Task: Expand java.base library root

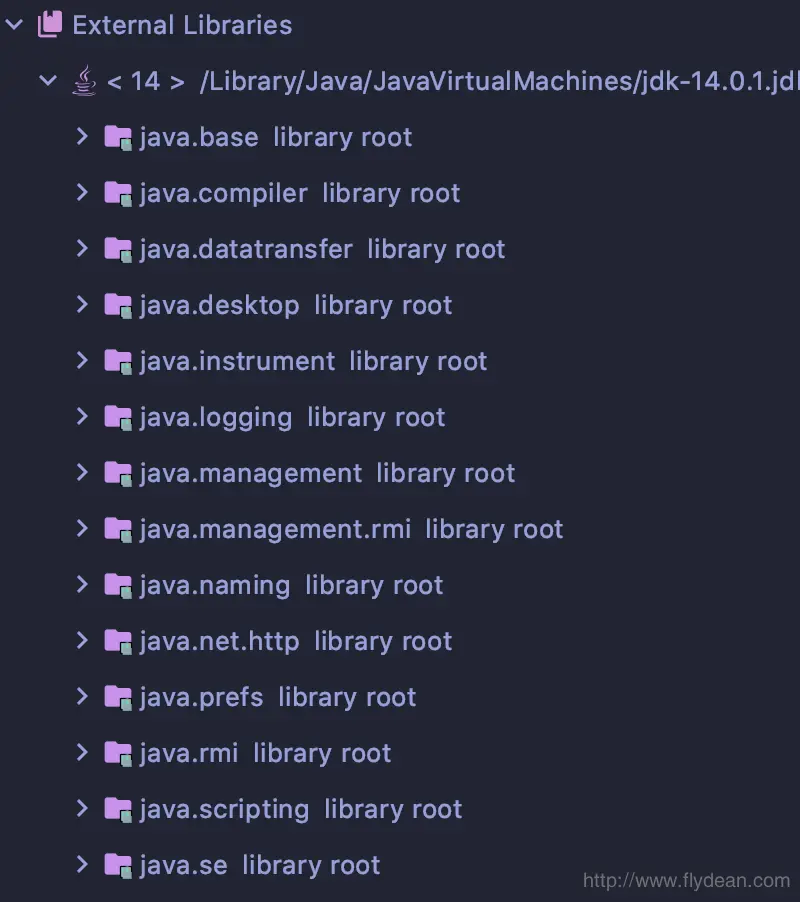Action: click(82, 136)
